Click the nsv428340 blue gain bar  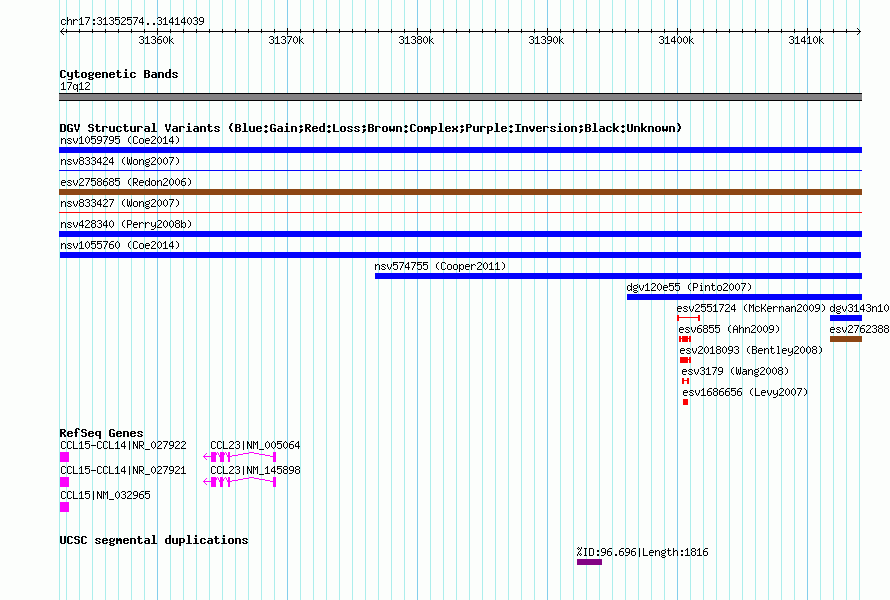[x=460, y=234]
